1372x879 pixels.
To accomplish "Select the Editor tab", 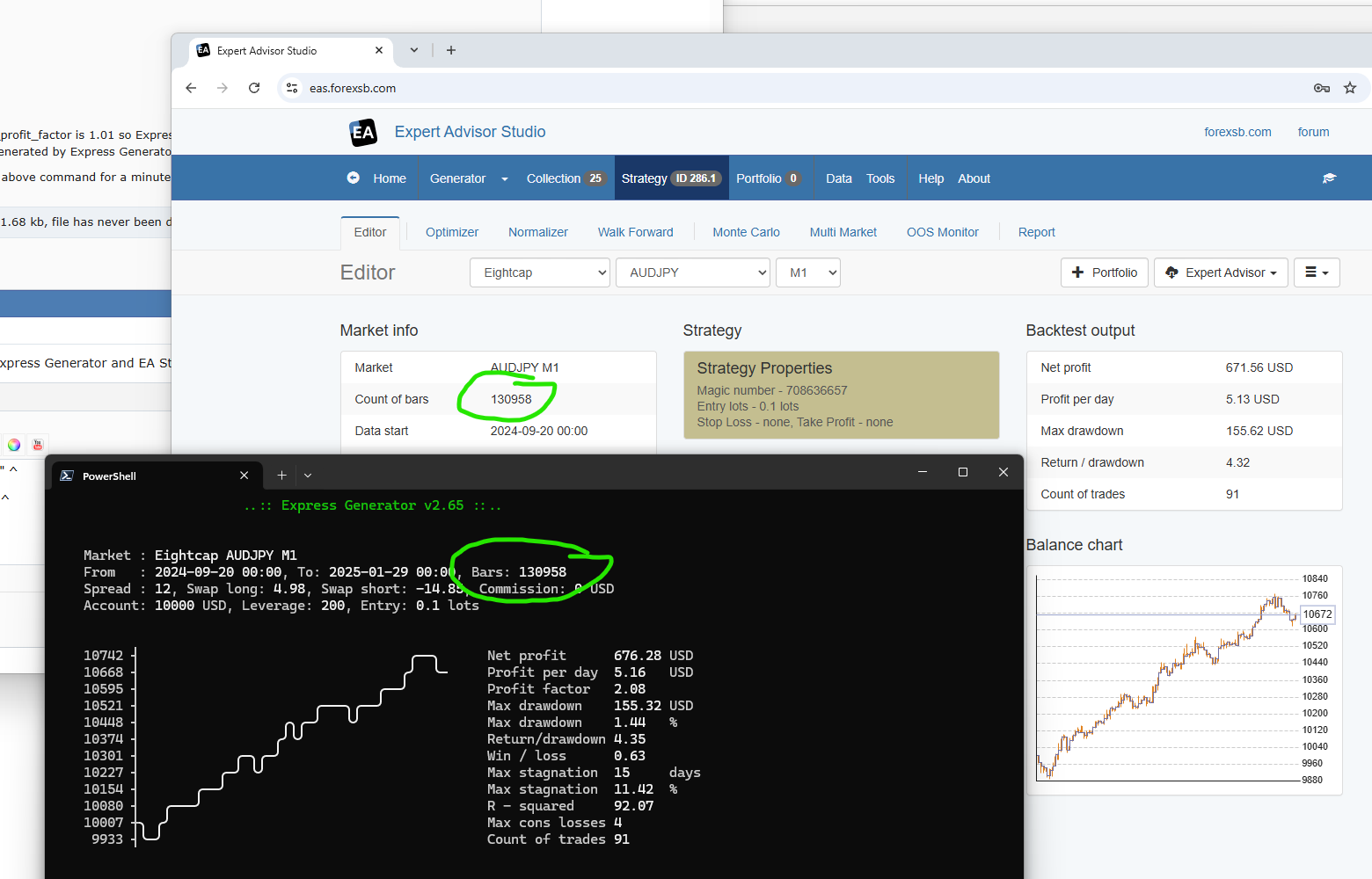I will (370, 233).
